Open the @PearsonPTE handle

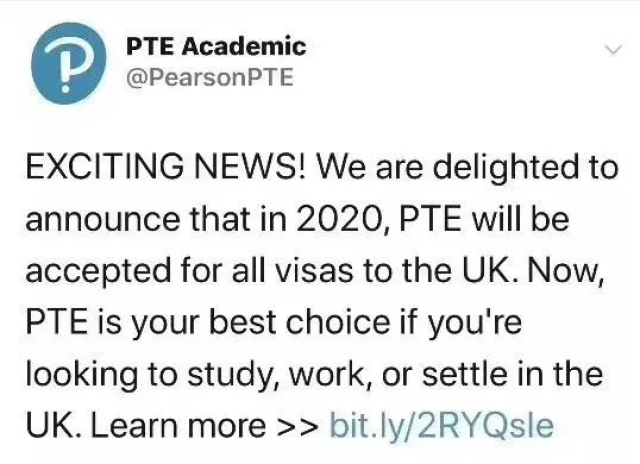click(x=210, y=77)
